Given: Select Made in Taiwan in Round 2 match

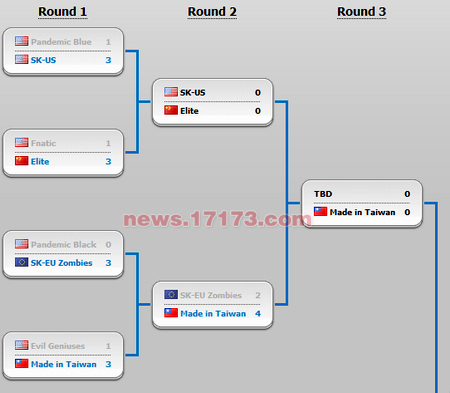Looking at the screenshot, I should pyautogui.click(x=213, y=313).
